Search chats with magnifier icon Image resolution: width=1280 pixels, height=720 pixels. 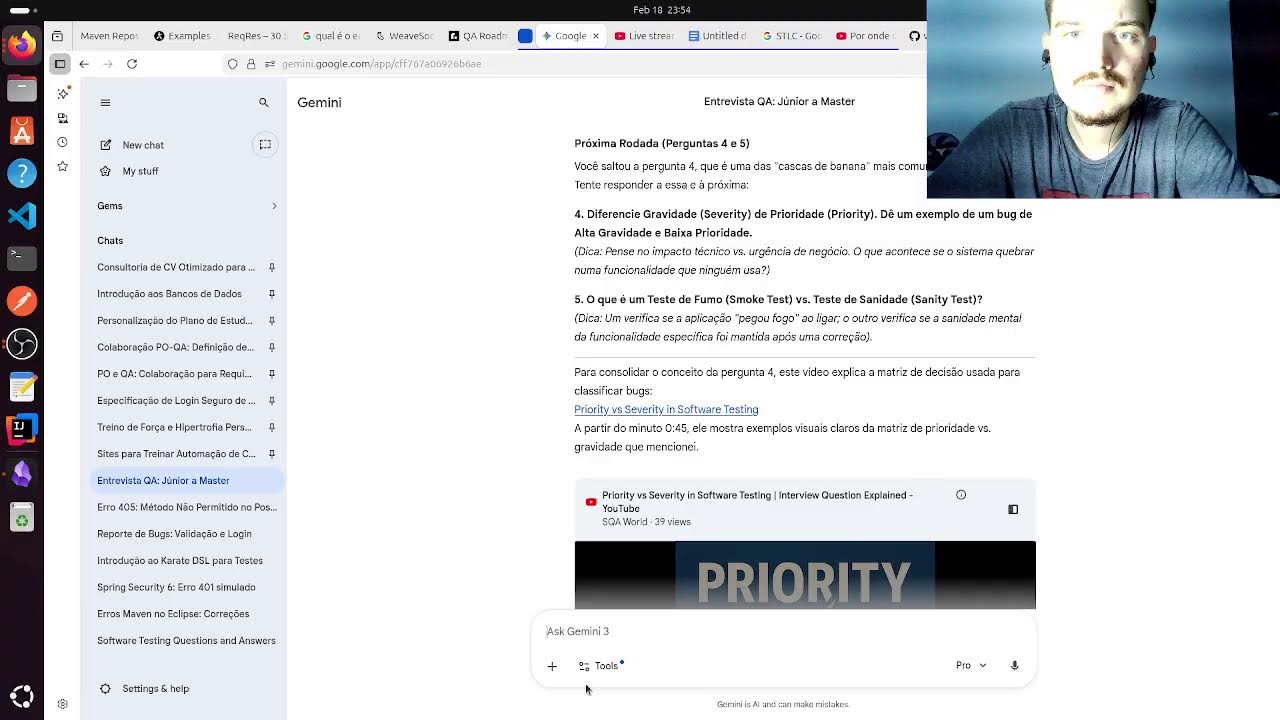point(264,102)
